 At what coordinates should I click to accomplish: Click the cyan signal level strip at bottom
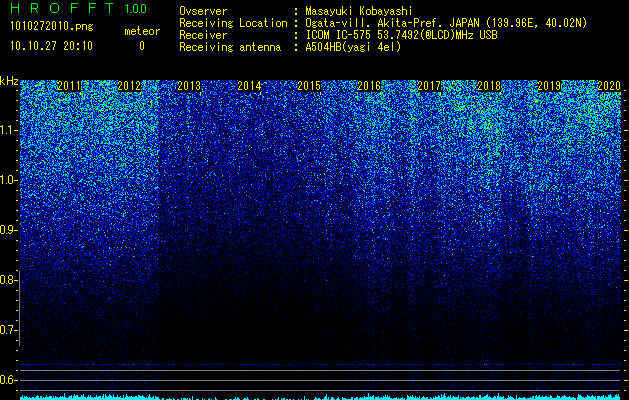click(321, 397)
